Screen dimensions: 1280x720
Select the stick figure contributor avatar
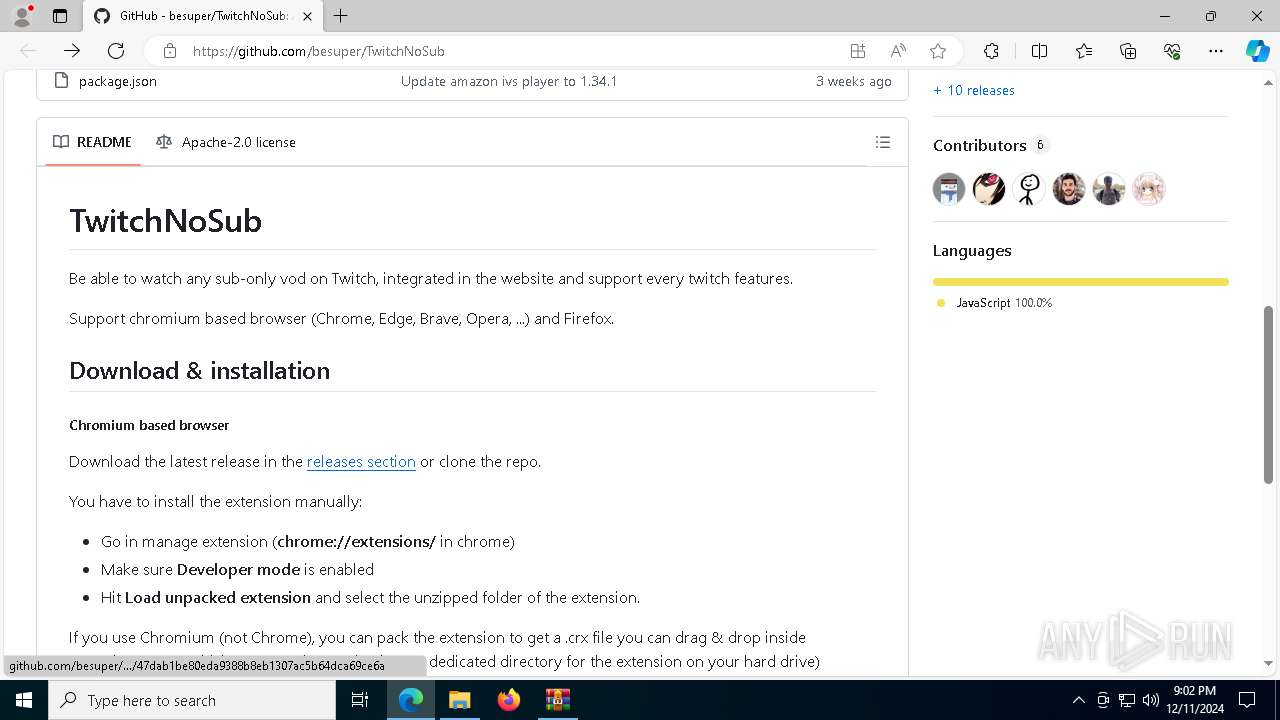1029,189
